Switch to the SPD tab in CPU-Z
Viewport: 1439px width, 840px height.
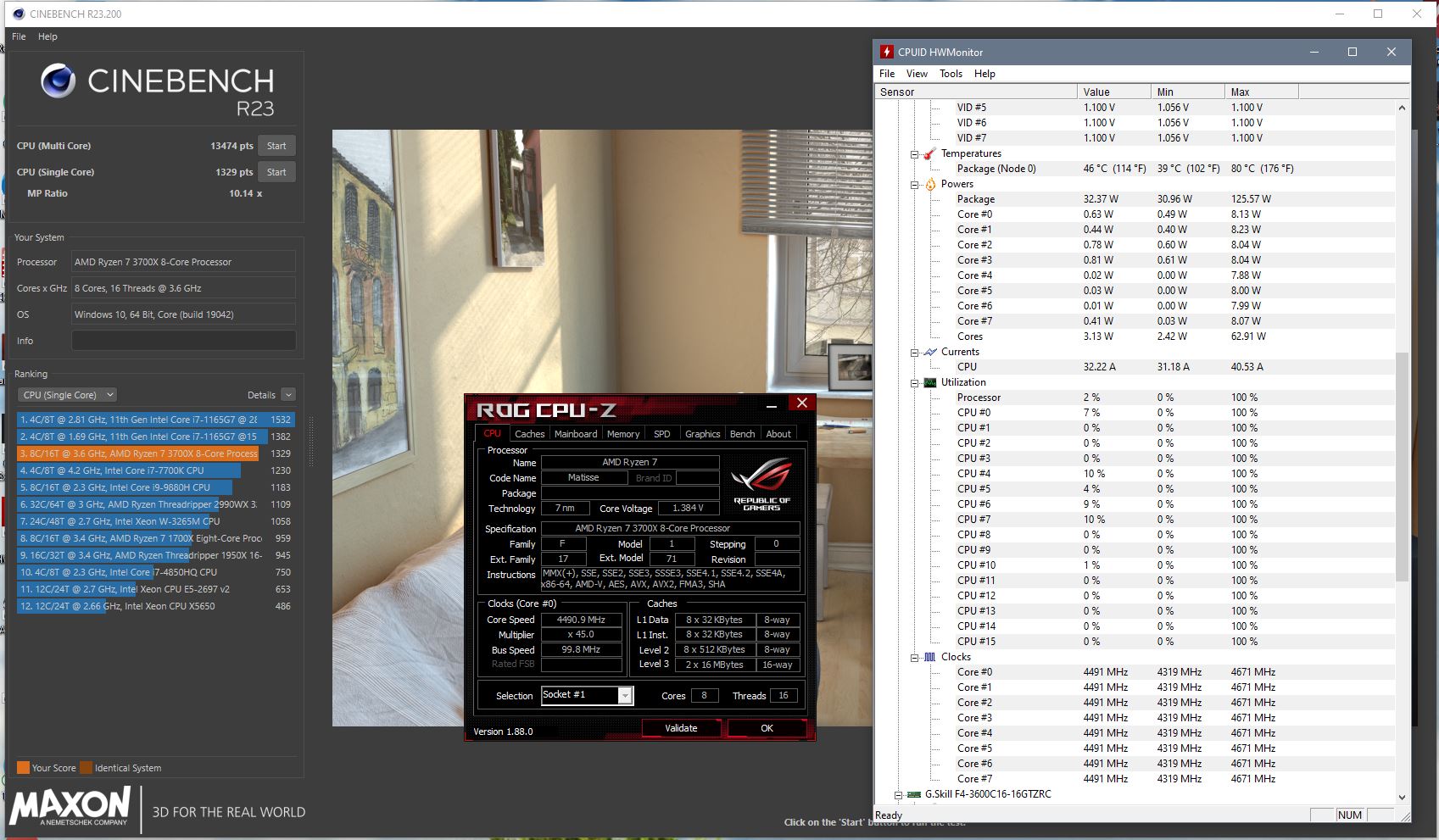coord(662,434)
